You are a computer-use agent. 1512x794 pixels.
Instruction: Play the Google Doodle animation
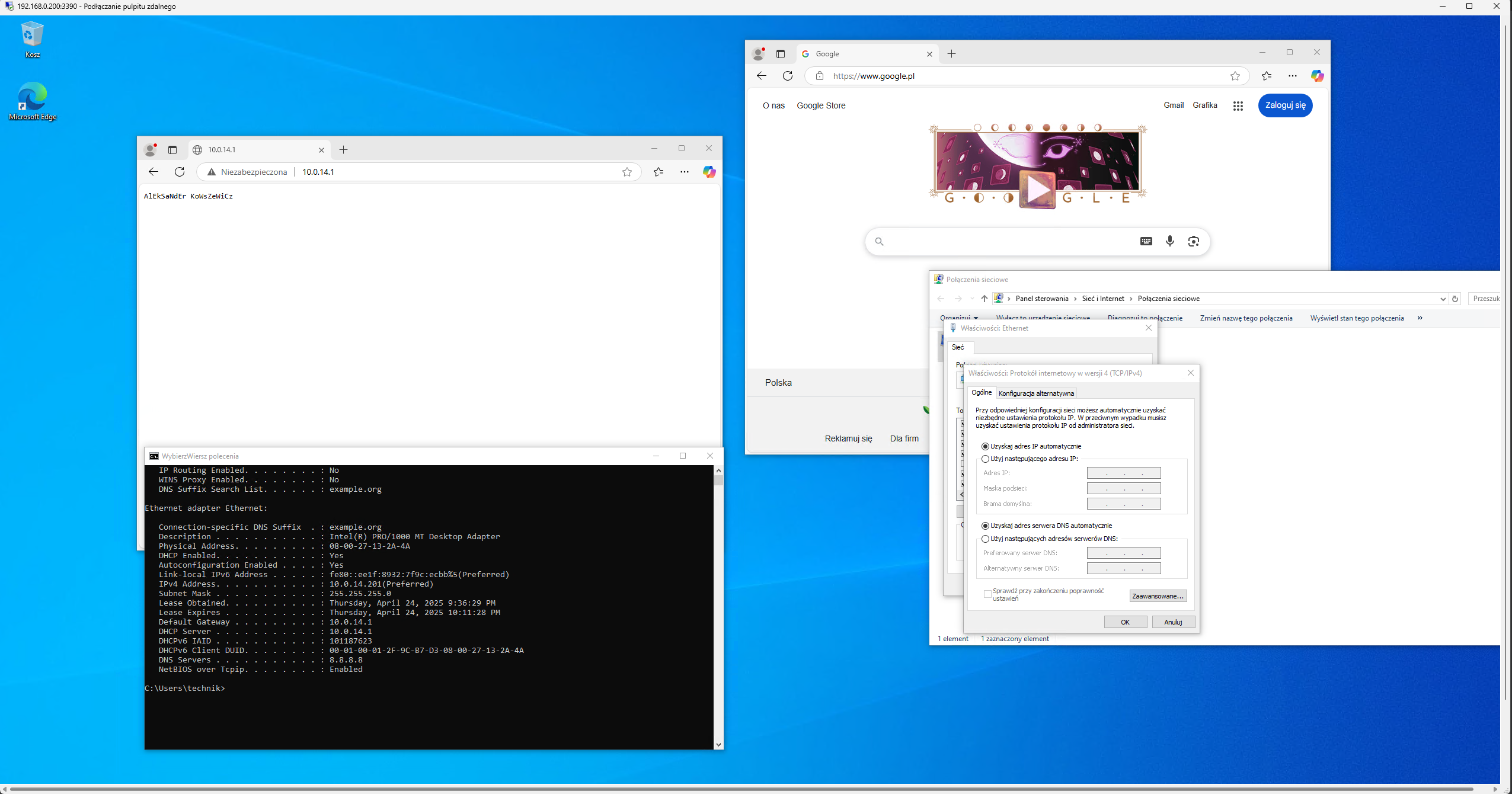coord(1037,190)
